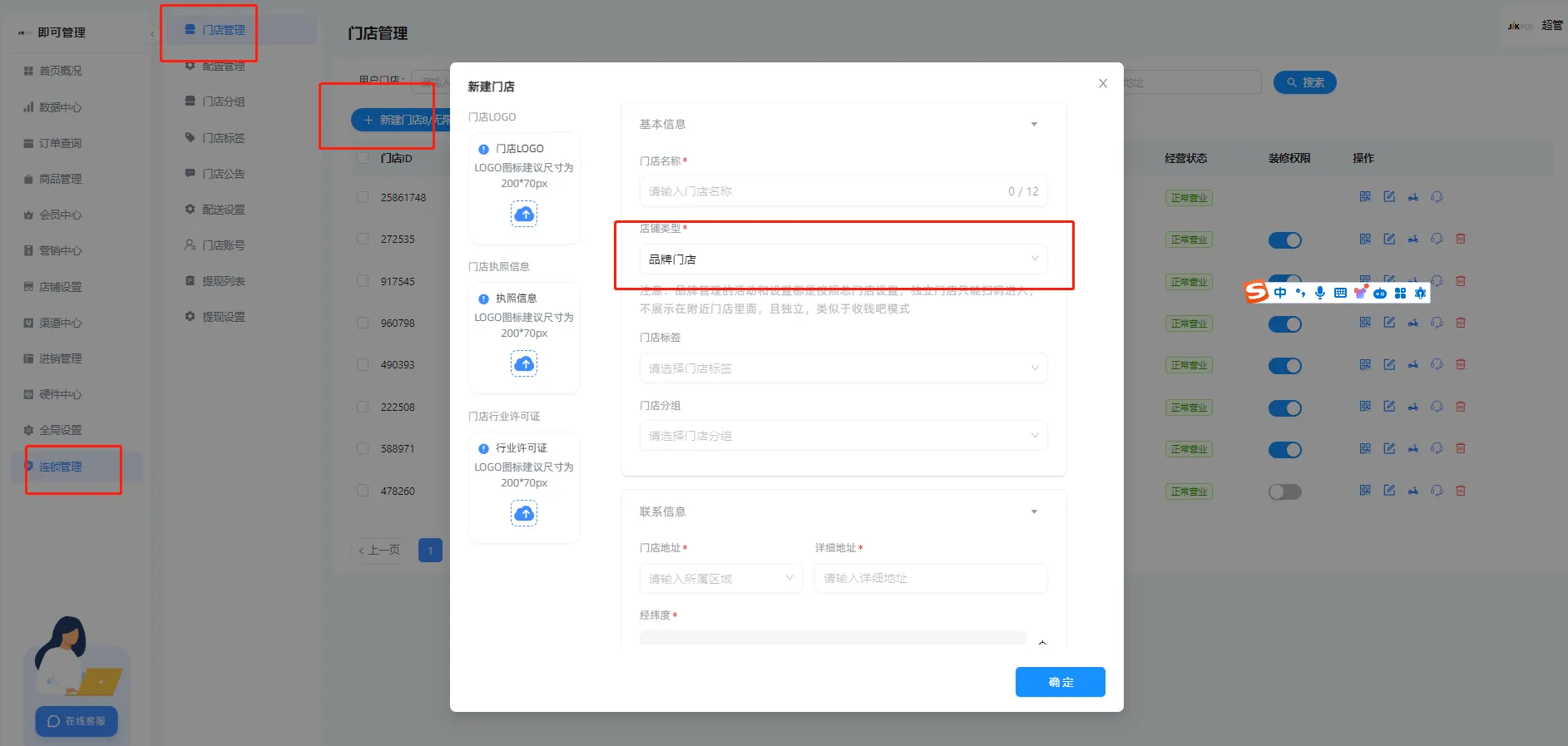Click the 门店名称 input field
This screenshot has height=746, width=1568.
pos(843,191)
